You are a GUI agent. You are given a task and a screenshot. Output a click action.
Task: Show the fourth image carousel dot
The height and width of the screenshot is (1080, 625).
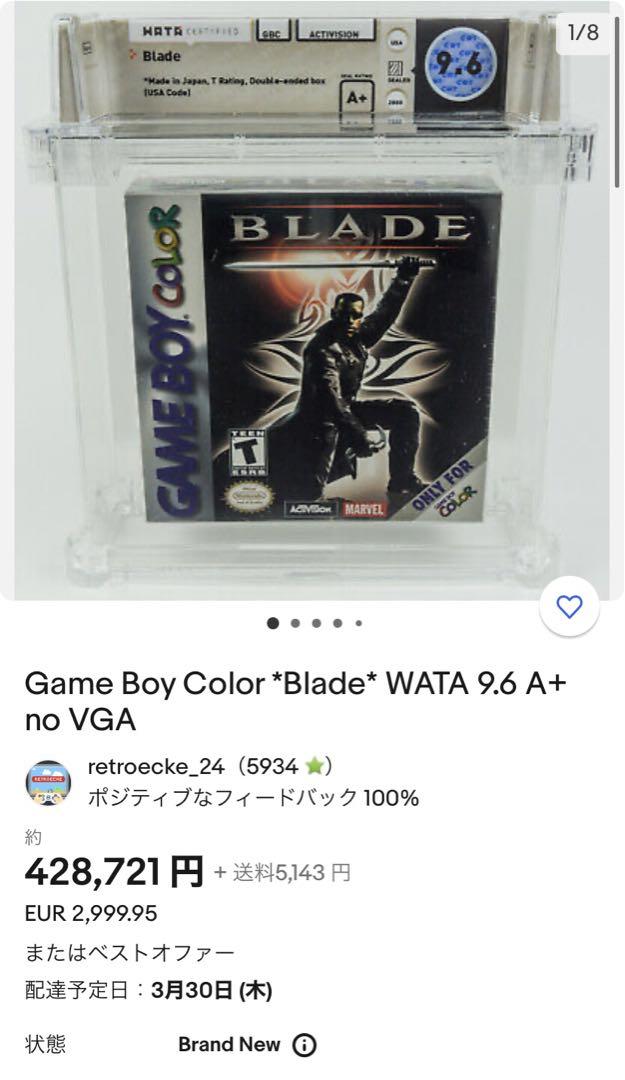pos(338,623)
